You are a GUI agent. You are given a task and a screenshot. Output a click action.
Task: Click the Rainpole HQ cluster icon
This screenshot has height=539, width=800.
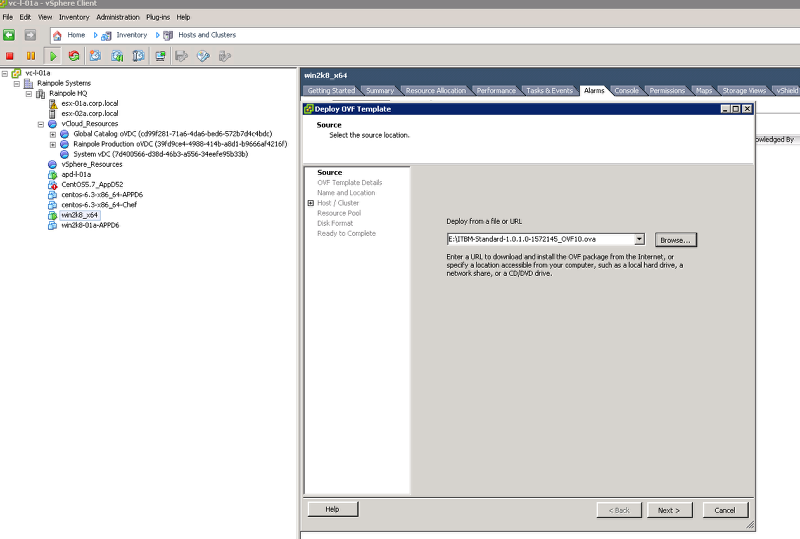point(40,94)
